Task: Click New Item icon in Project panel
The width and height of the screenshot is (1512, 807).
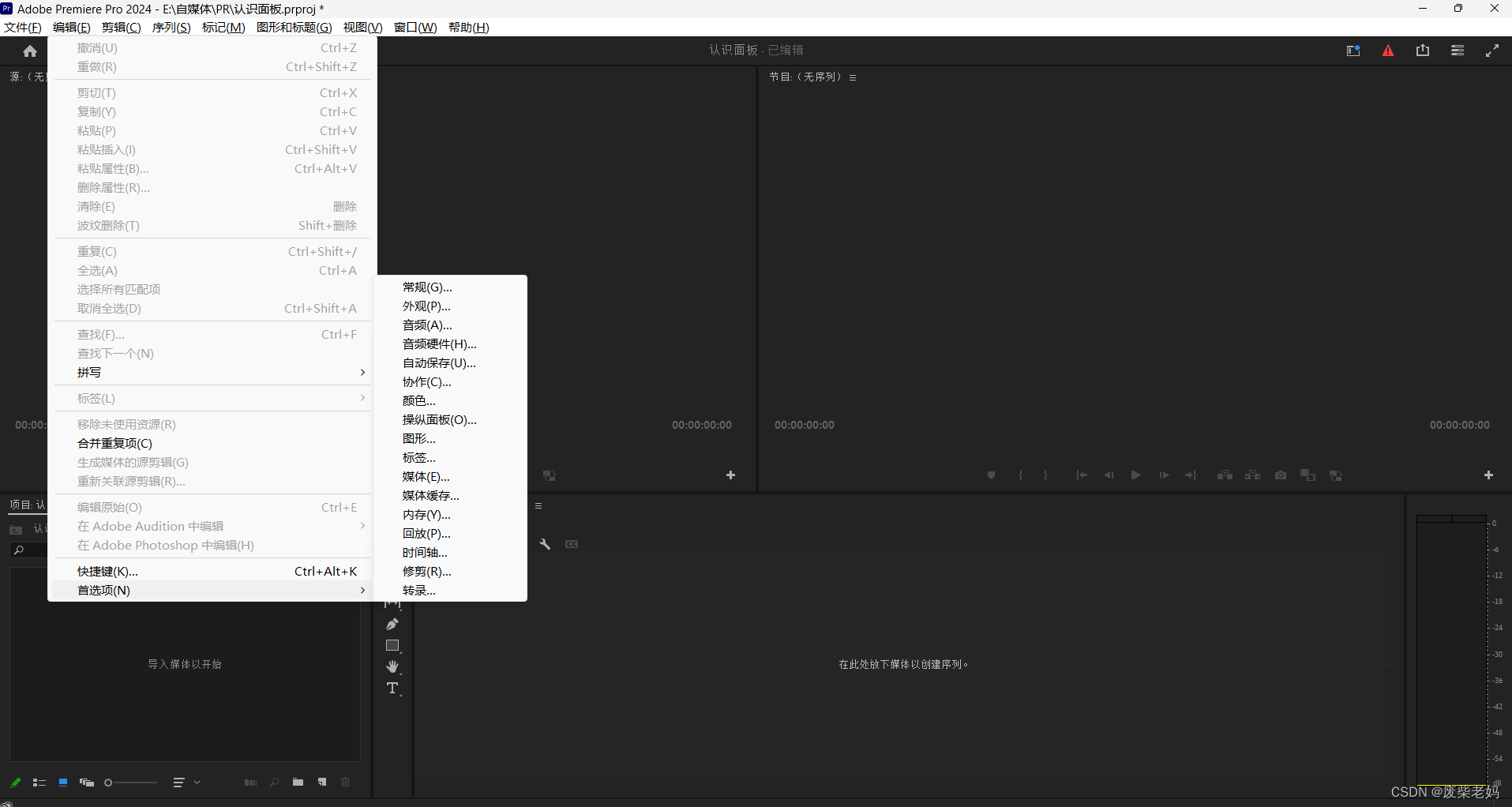Action: coord(322,783)
